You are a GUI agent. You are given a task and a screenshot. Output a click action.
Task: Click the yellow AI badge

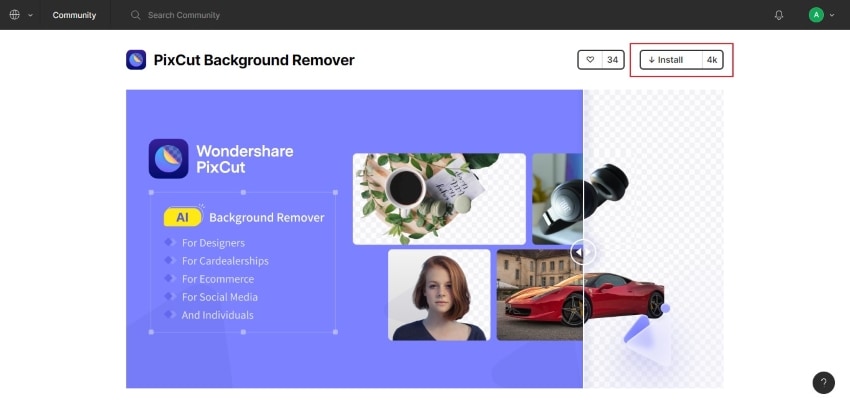(183, 218)
